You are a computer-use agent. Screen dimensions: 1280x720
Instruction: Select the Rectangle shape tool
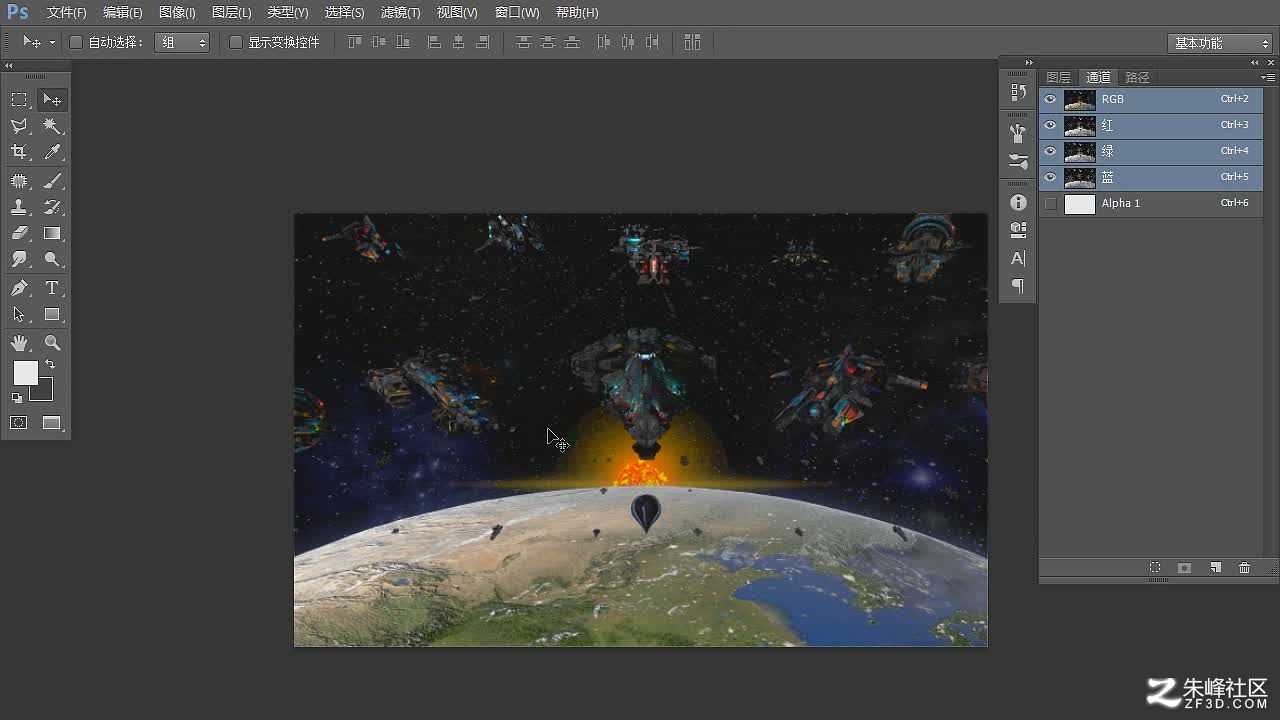pyautogui.click(x=52, y=314)
